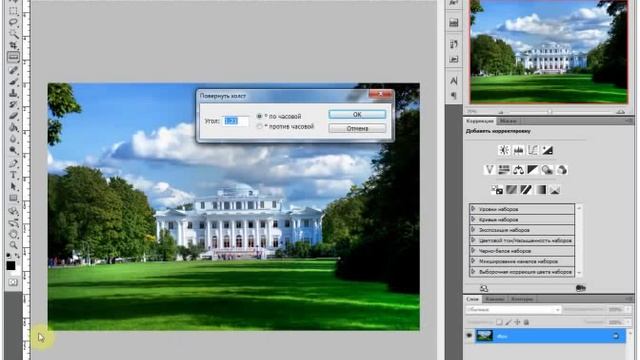640x360 pixels.
Task: Select the History Brush tool
Action: (13, 104)
